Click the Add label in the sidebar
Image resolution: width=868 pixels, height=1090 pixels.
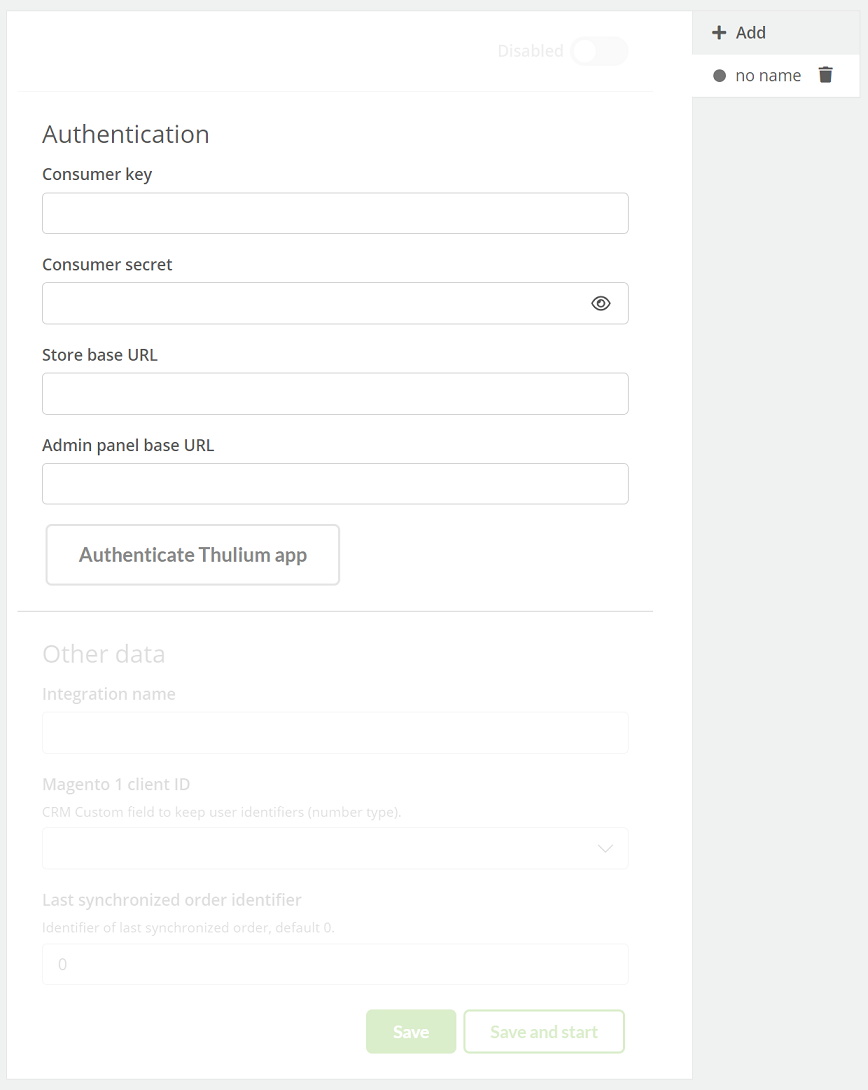click(751, 33)
